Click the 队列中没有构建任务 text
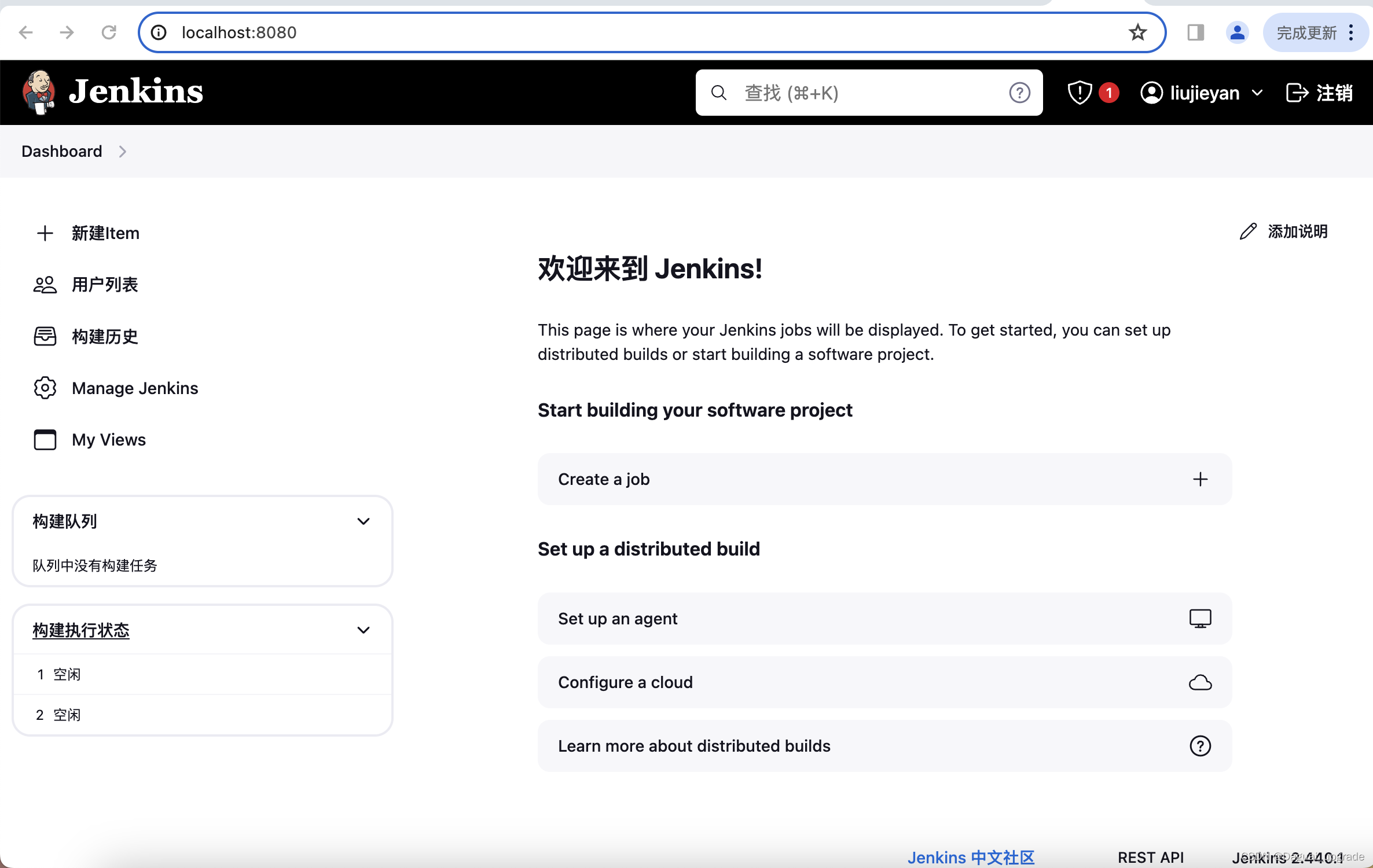The height and width of the screenshot is (868, 1373). click(x=95, y=565)
